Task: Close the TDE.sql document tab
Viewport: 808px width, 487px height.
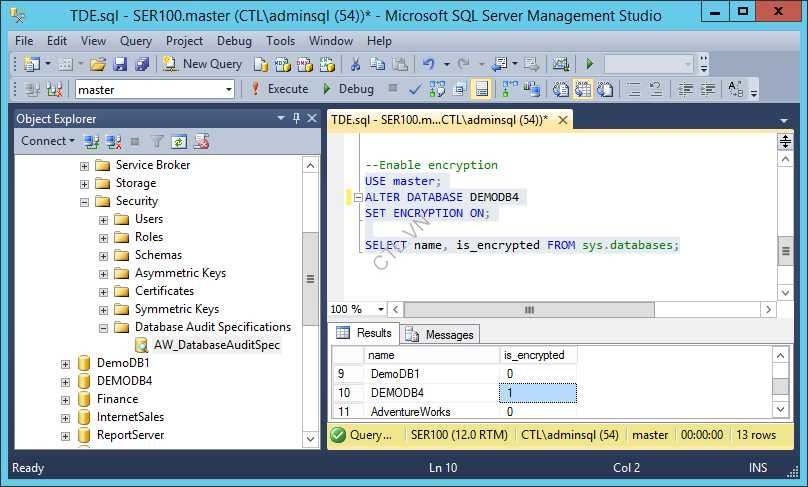Action: [x=563, y=120]
